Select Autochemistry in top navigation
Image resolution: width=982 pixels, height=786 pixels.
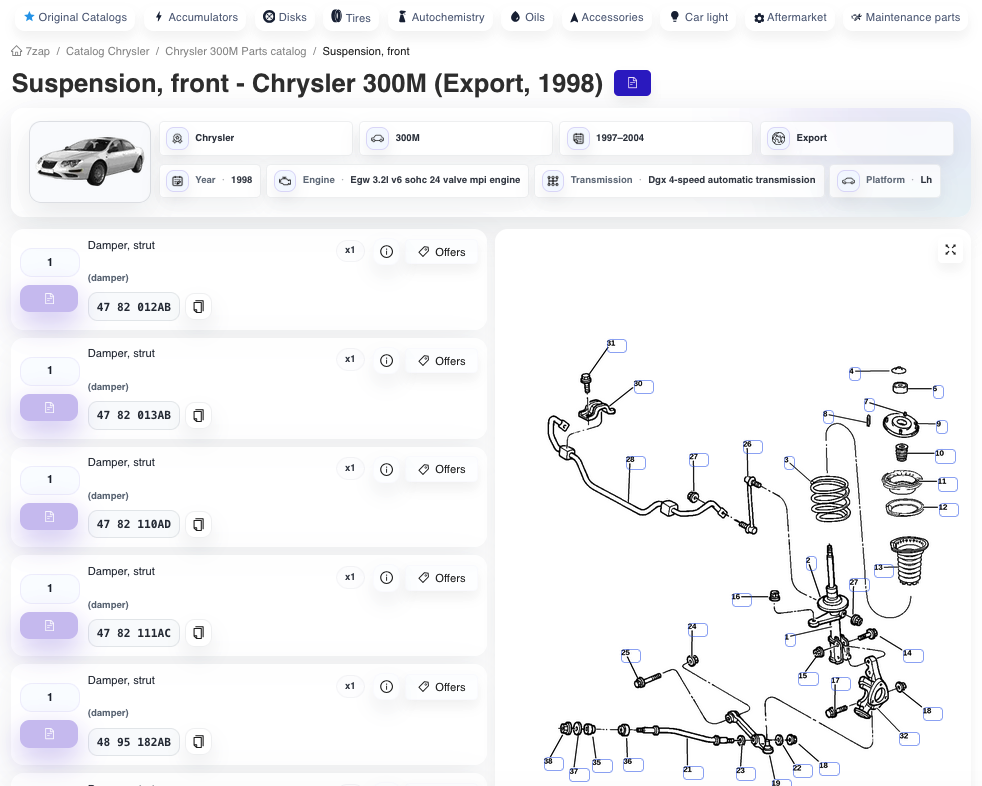coord(441,17)
